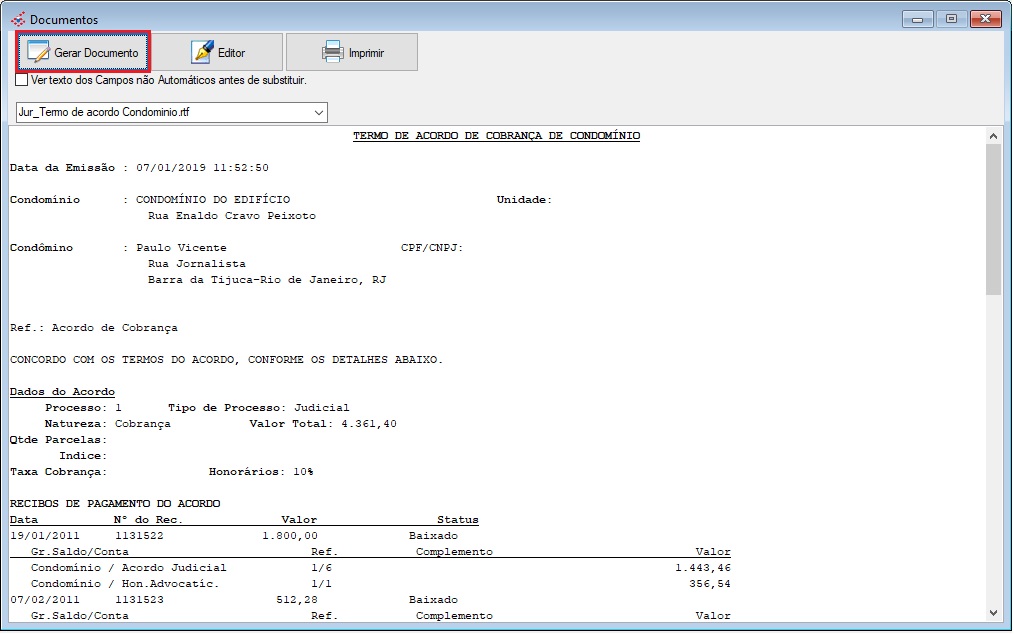Select the 'Jur_Termo de acordo Condominio.rtf' combo box field
Image resolution: width=1014 pixels, height=634 pixels.
(160, 113)
